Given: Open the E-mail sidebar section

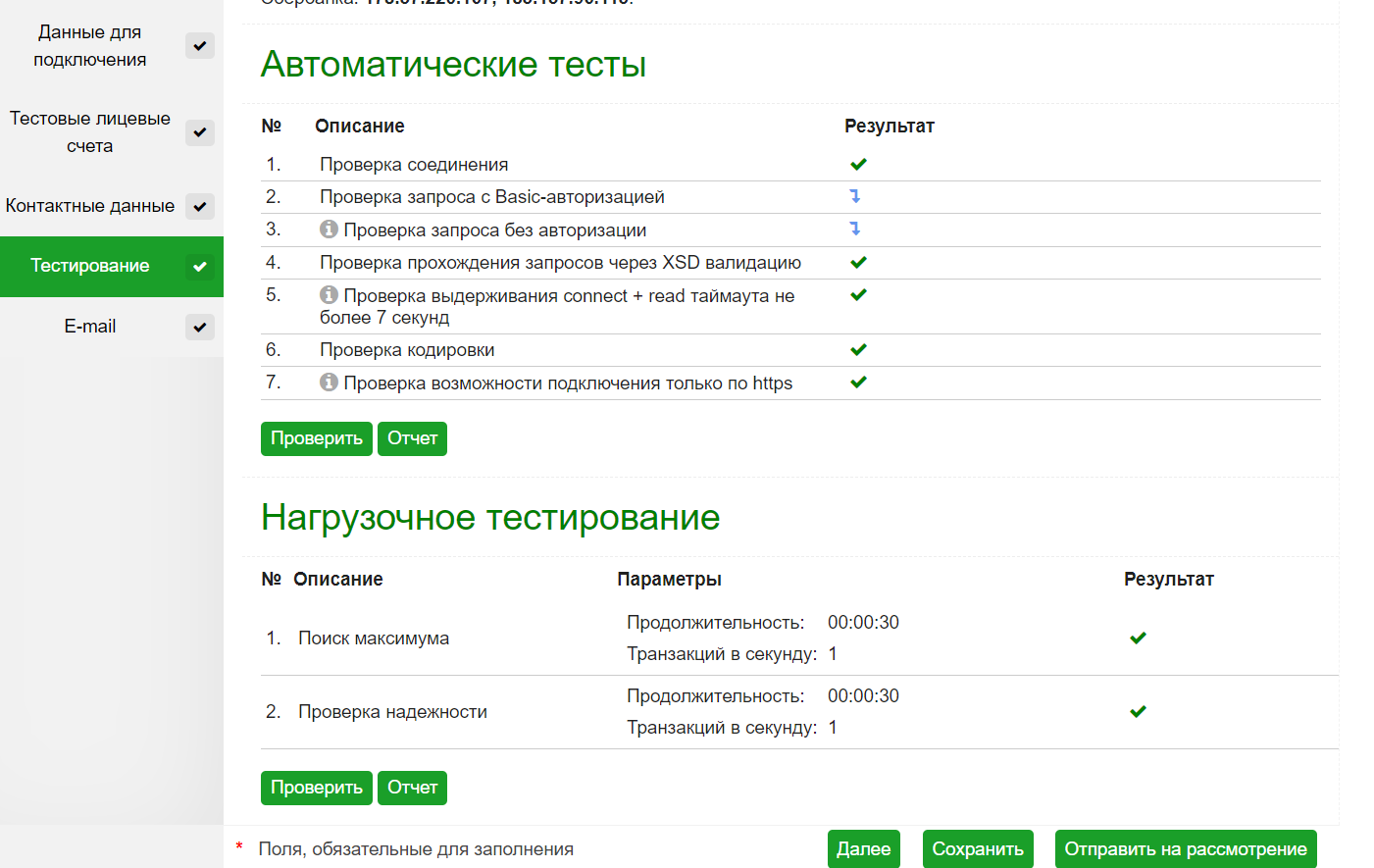Looking at the screenshot, I should pyautogui.click(x=90, y=327).
